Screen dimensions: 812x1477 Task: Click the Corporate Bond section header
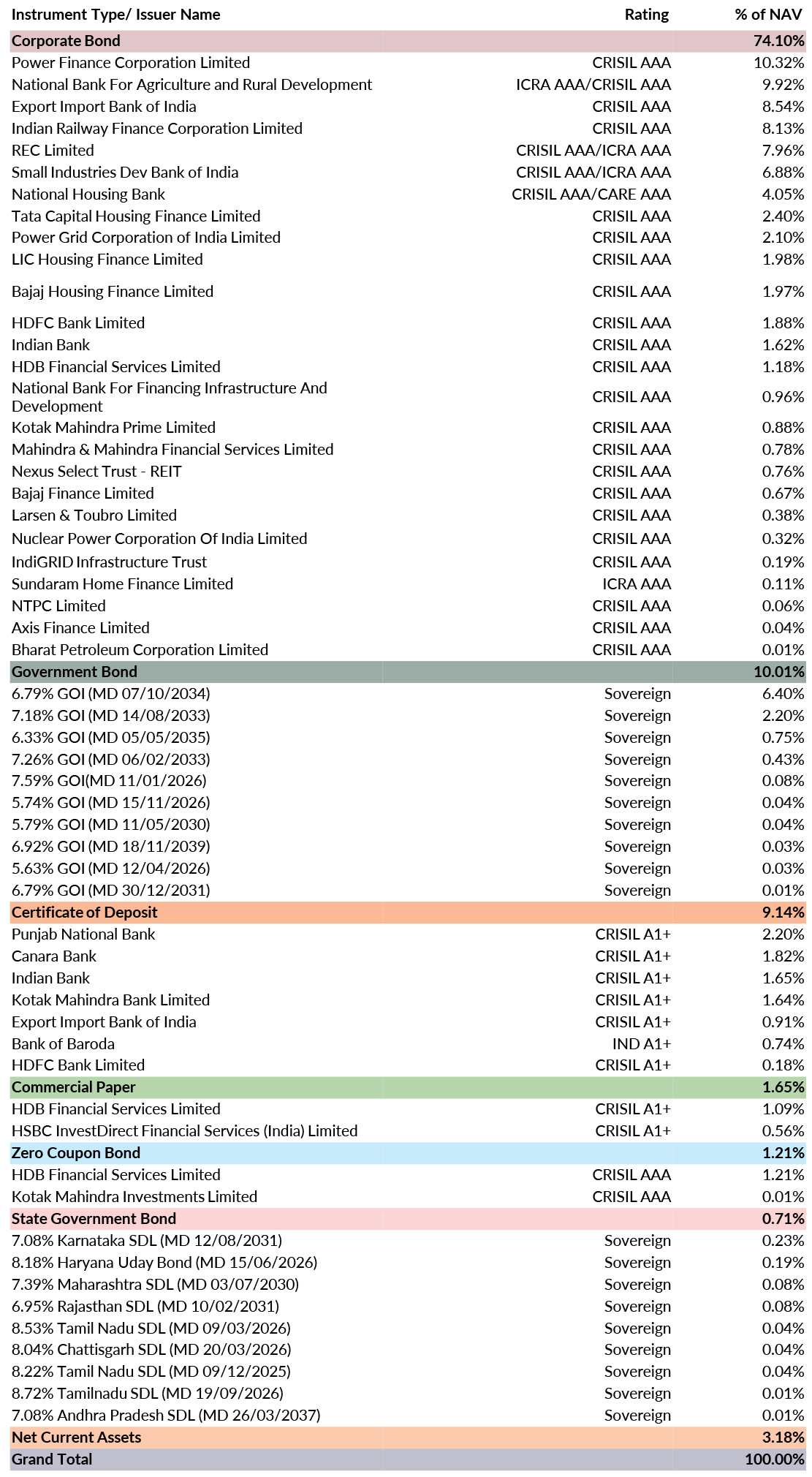(408, 41)
